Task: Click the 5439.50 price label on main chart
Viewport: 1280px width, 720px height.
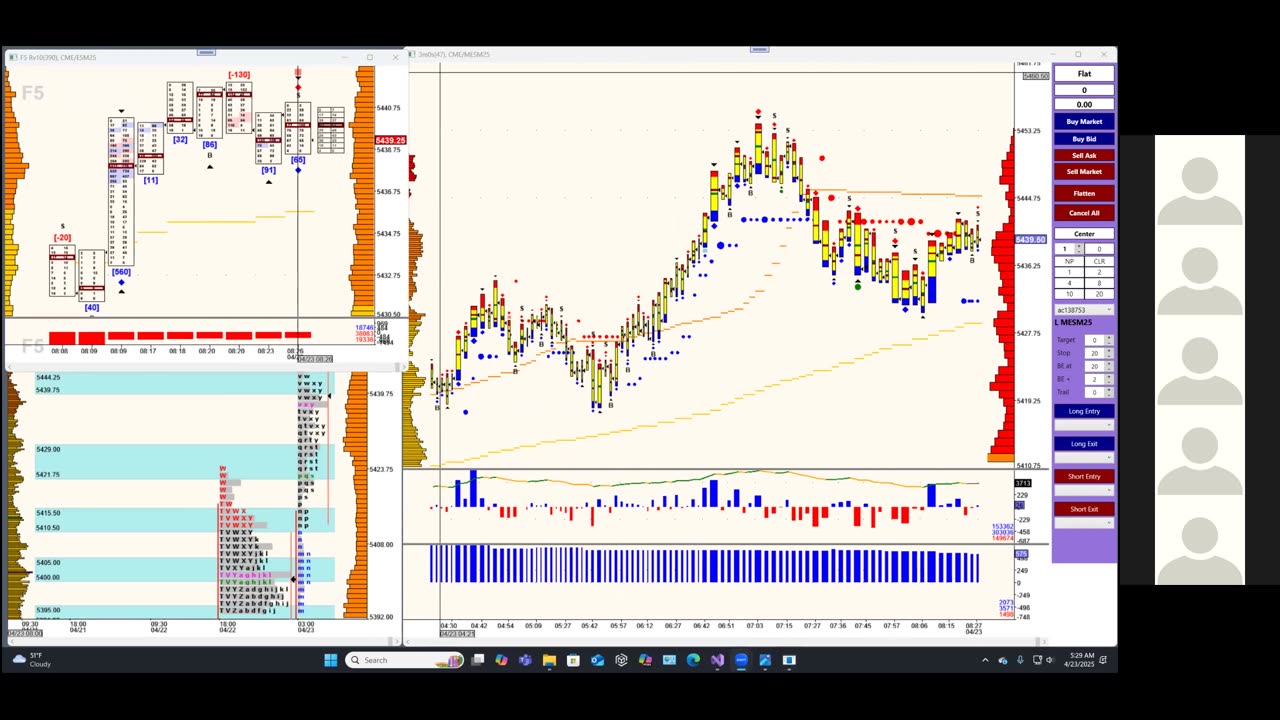Action: point(1030,240)
